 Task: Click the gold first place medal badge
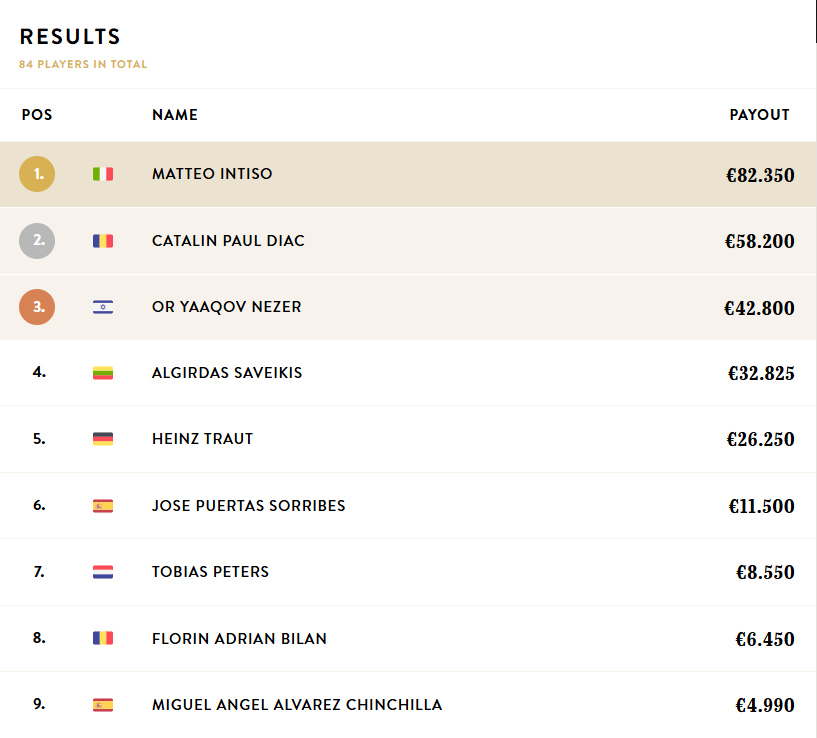tap(37, 174)
